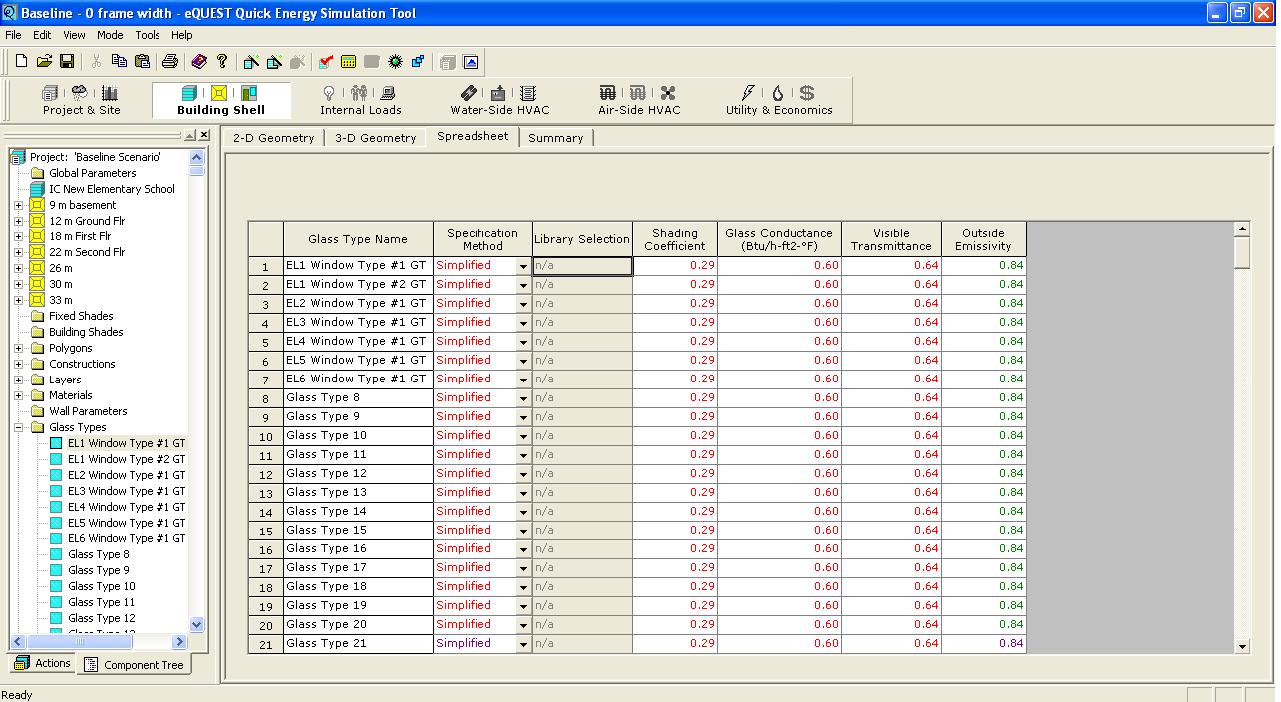Image resolution: width=1281 pixels, height=702 pixels.
Task: Switch to the Internal Loads module
Action: tap(360, 100)
